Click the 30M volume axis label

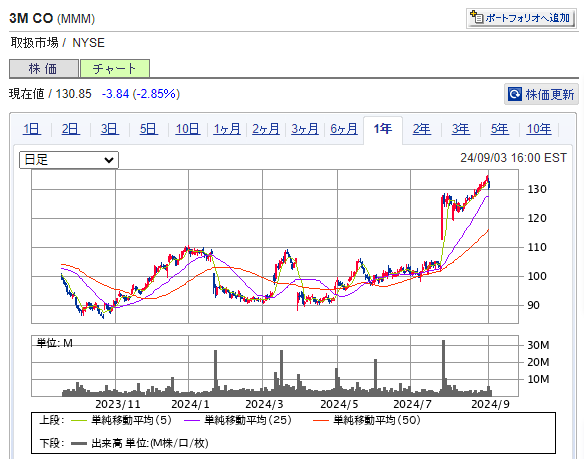click(538, 345)
